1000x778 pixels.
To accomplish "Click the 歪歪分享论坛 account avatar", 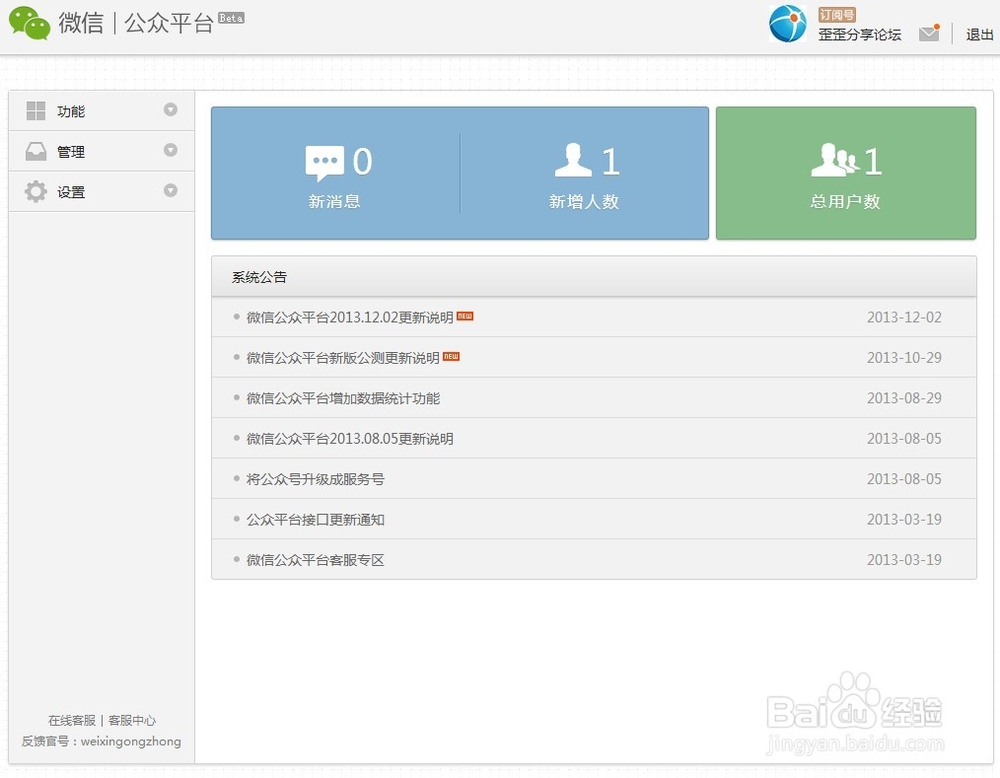I will coord(788,24).
